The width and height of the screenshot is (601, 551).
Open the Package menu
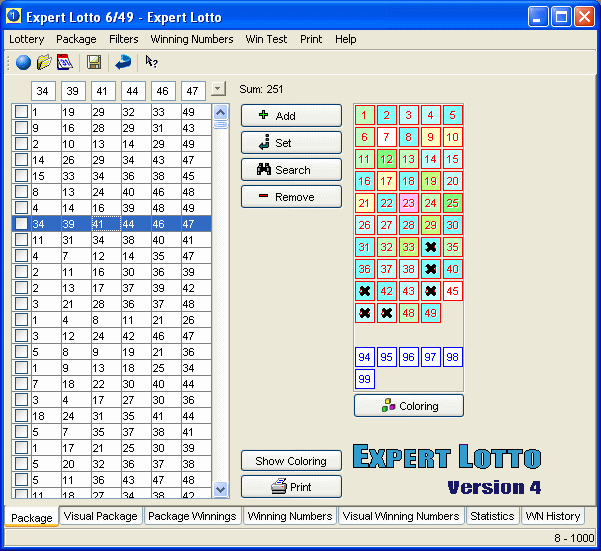click(x=76, y=39)
